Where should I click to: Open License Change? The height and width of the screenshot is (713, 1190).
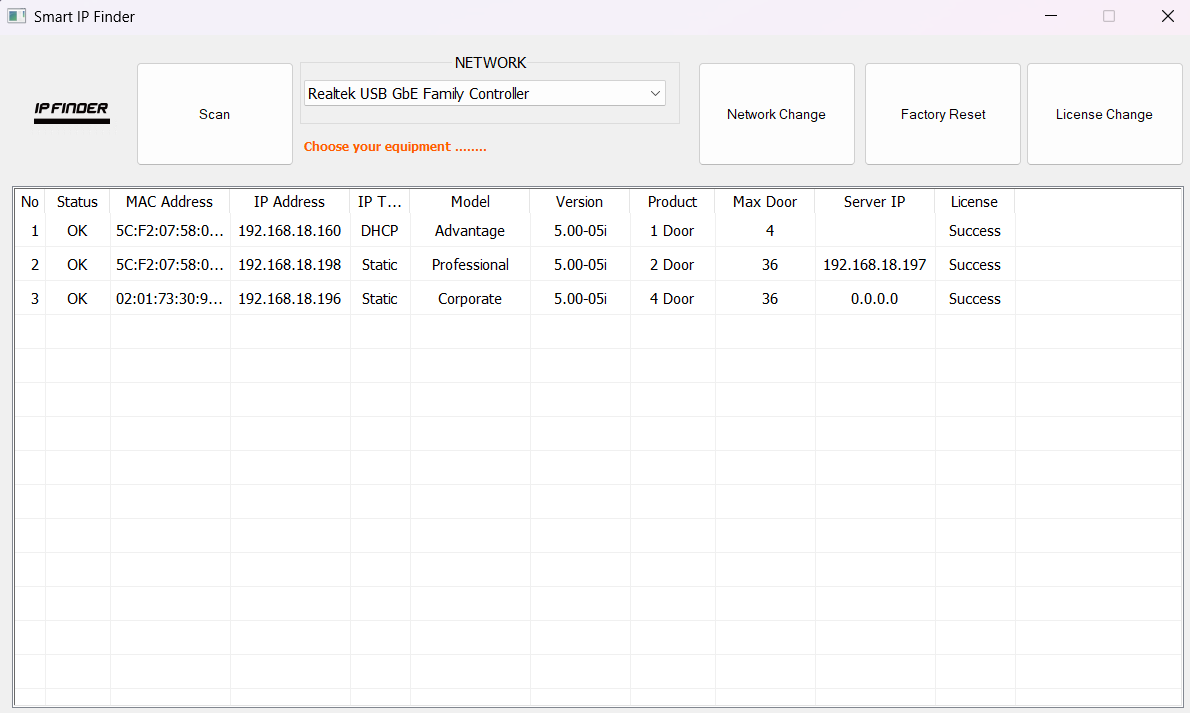[1104, 113]
